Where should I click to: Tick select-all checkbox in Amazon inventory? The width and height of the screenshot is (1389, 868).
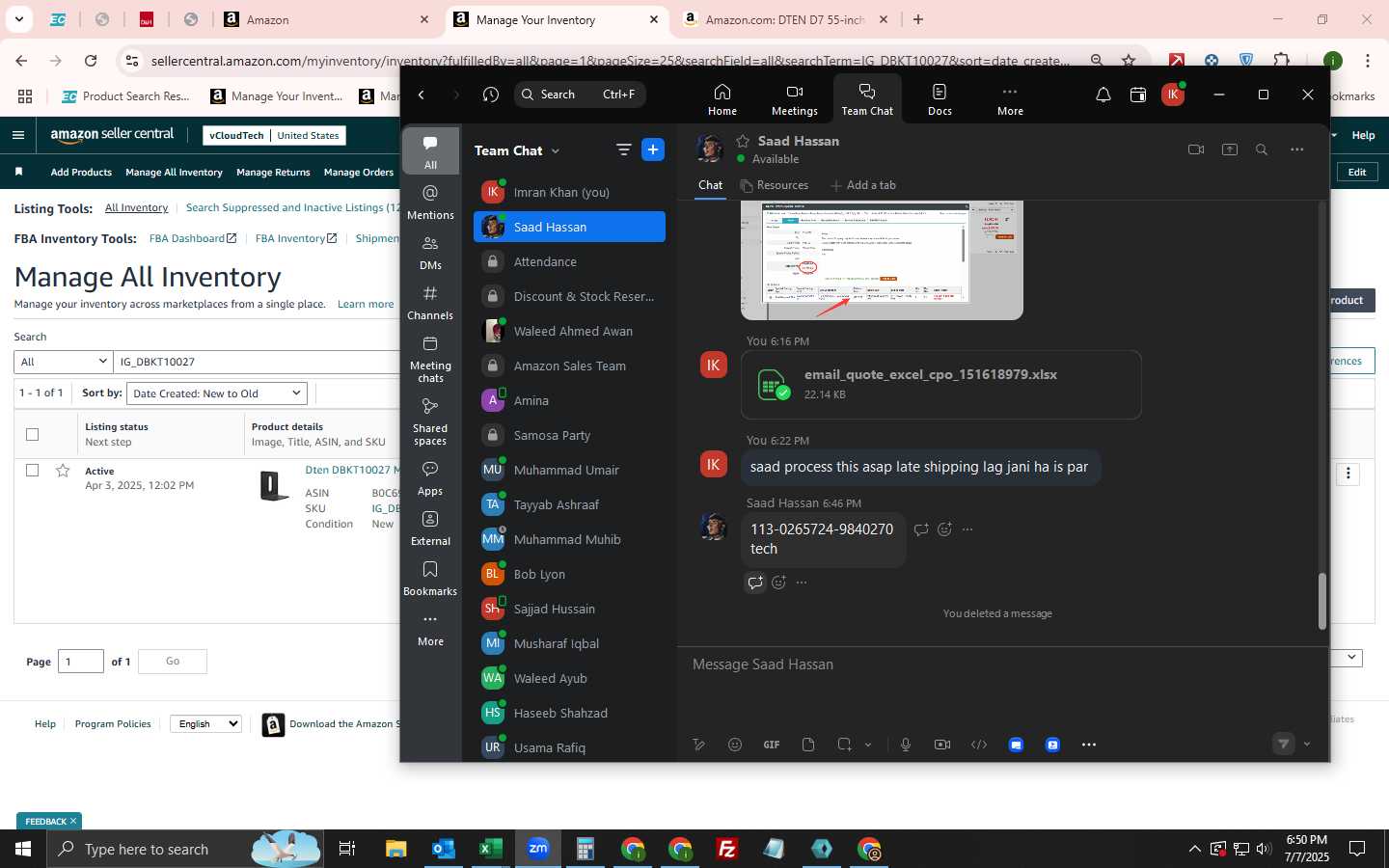(32, 434)
